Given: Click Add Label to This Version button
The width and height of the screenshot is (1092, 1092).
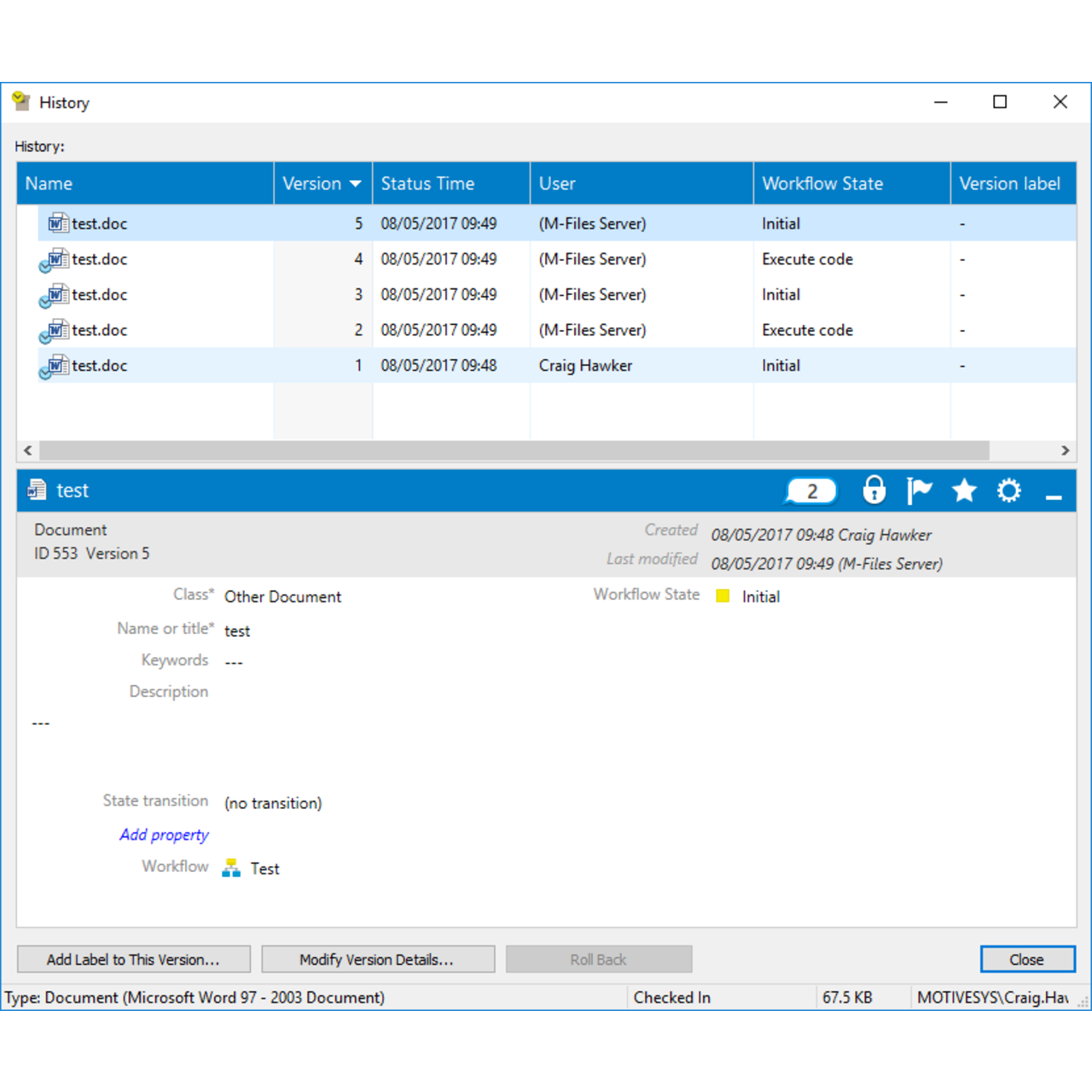Looking at the screenshot, I should (133, 959).
